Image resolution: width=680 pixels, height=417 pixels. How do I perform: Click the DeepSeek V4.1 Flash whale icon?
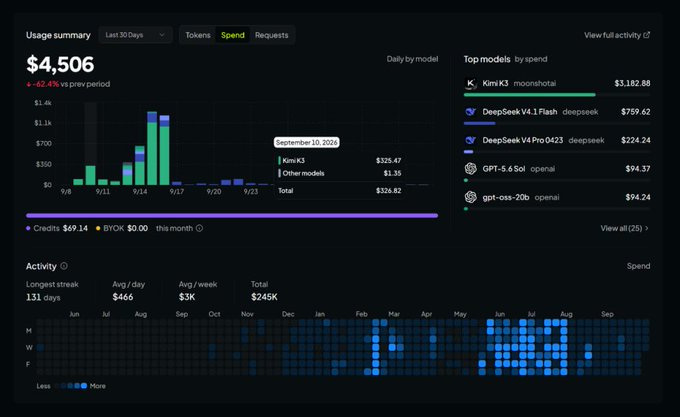pos(471,112)
